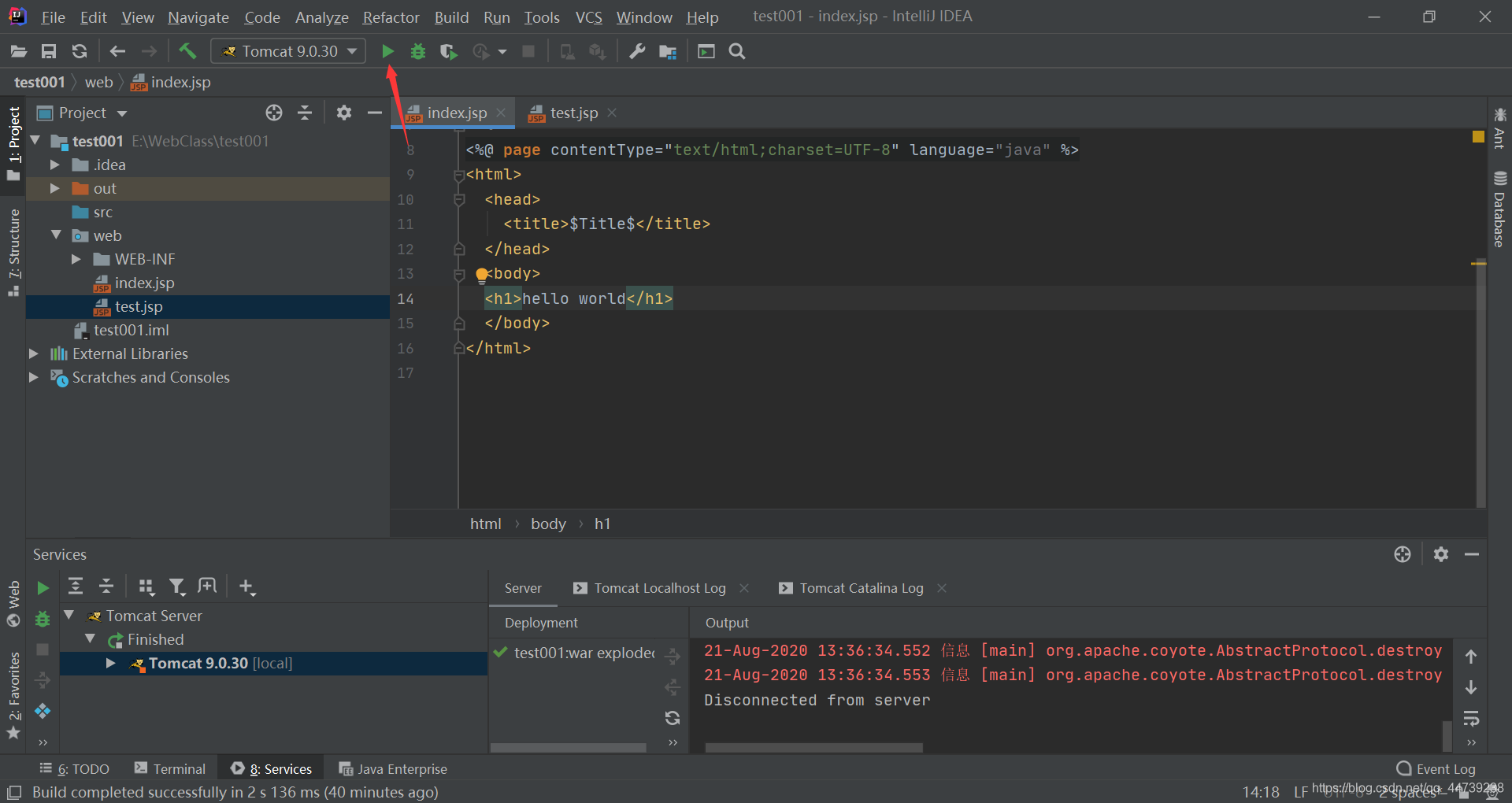Open the 6: TODO tool window
This screenshot has height=803, width=1512.
75,768
